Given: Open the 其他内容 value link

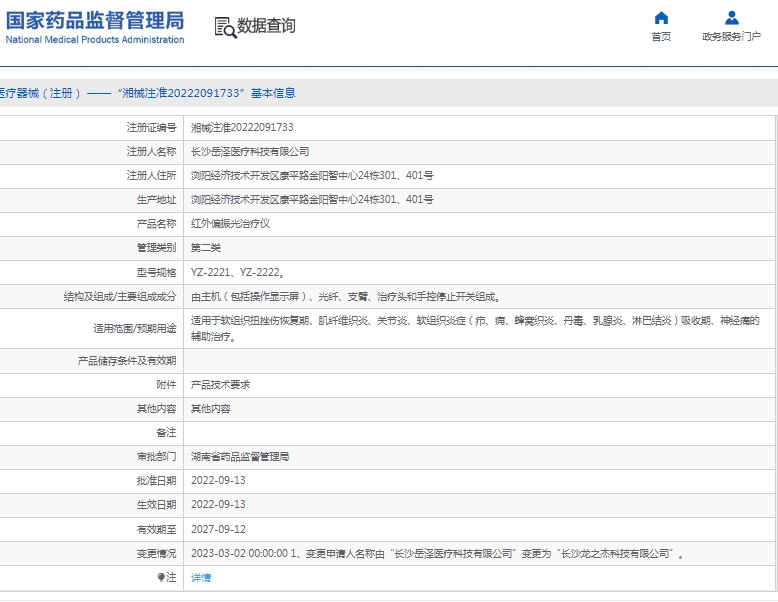Looking at the screenshot, I should (210, 408).
